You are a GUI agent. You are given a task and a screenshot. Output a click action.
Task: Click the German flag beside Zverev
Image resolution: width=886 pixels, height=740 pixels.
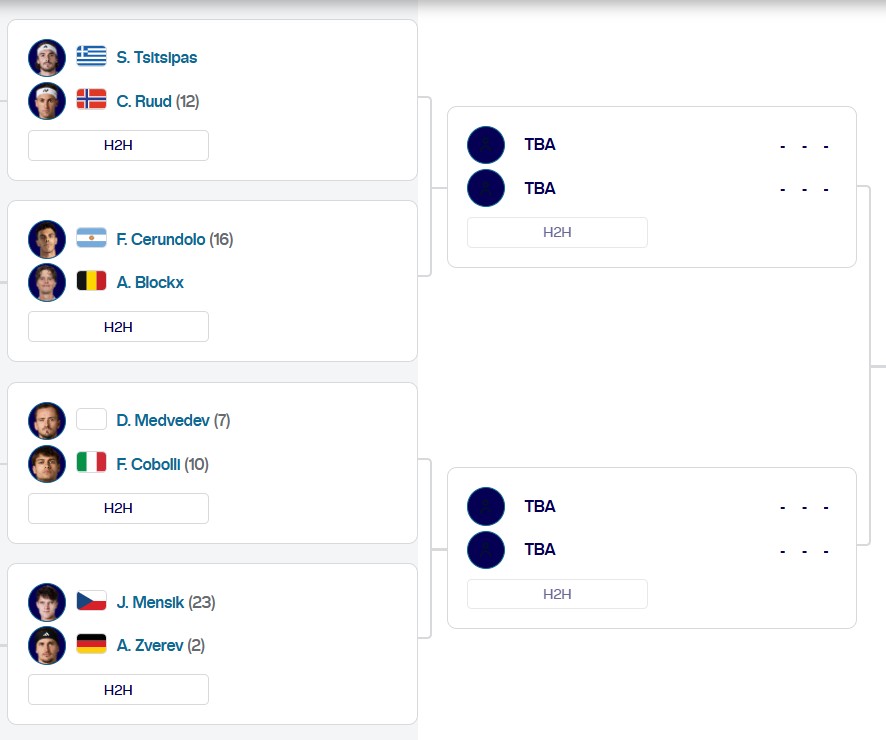tap(91, 645)
